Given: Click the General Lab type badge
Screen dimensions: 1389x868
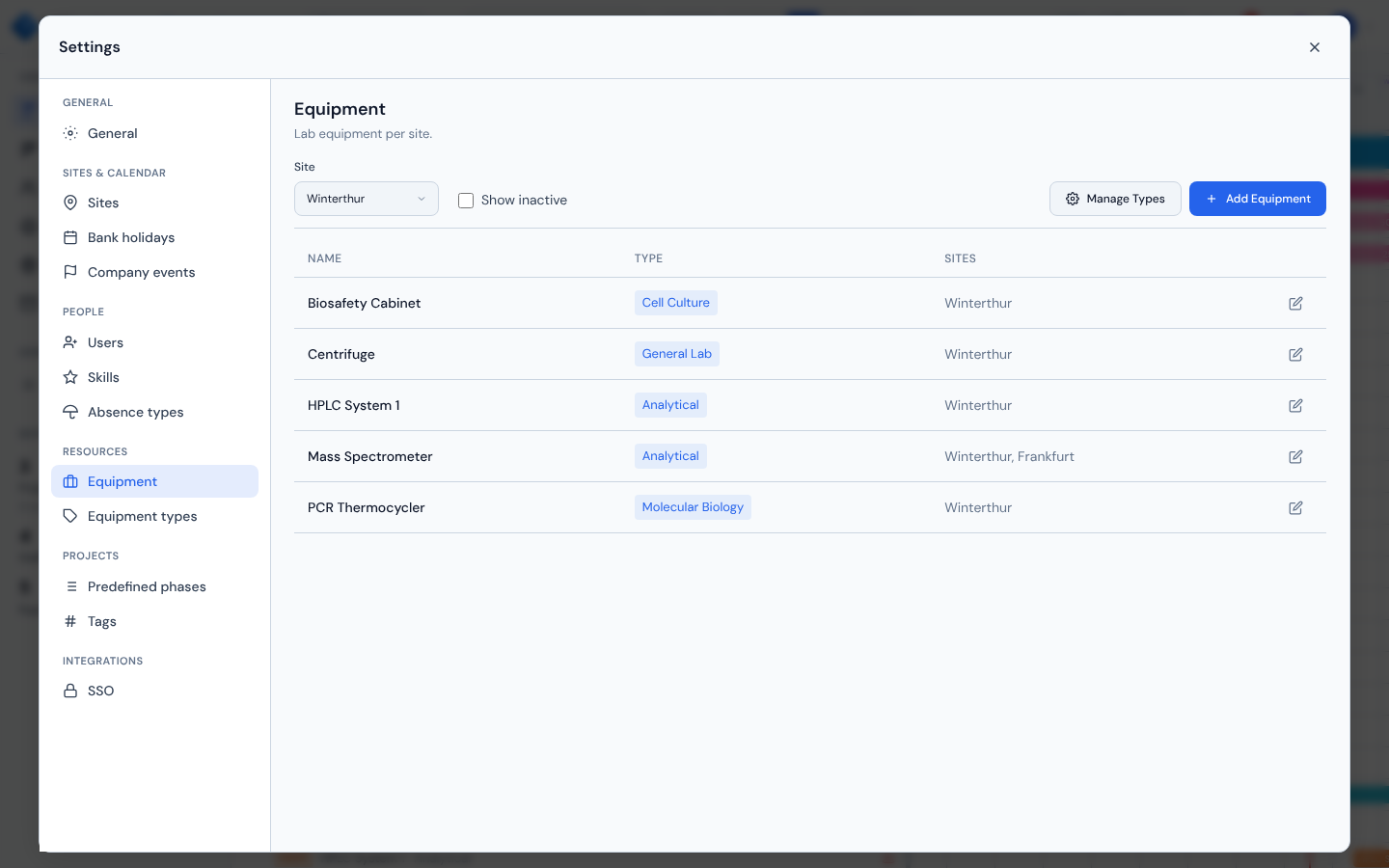Looking at the screenshot, I should [x=677, y=354].
